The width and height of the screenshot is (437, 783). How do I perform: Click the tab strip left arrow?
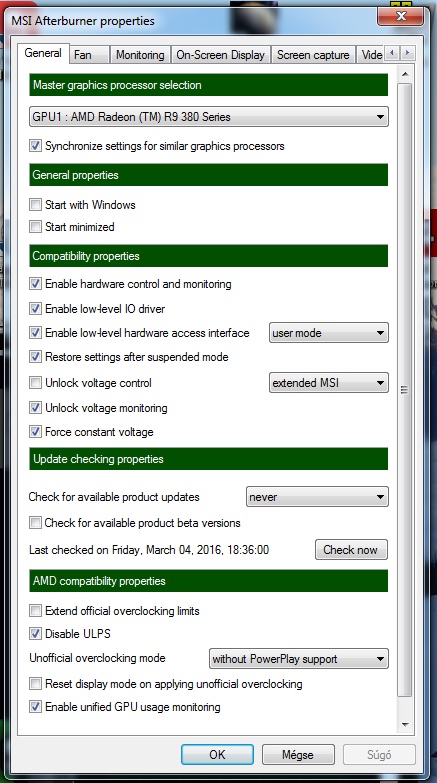coord(392,53)
